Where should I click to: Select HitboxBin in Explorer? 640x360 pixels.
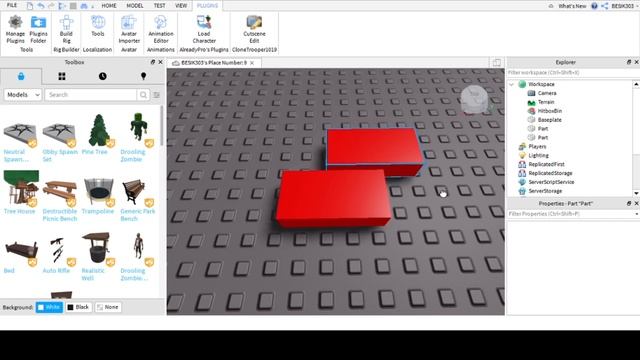[550, 111]
